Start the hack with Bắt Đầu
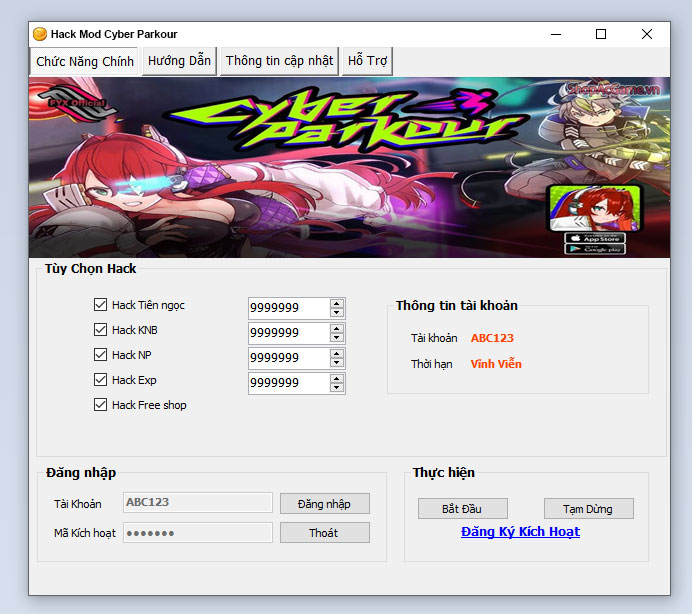Image resolution: width=693 pixels, height=616 pixels. click(462, 509)
